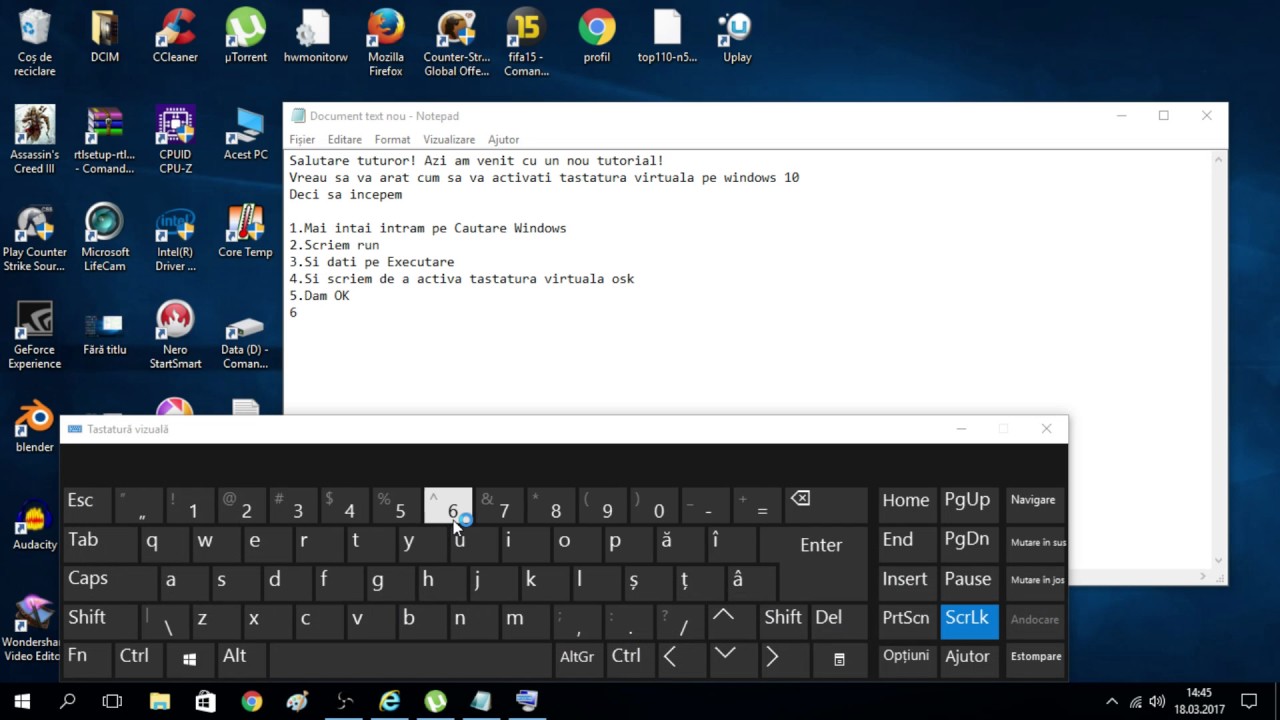Click the spacebar on virtual keyboard
The height and width of the screenshot is (720, 1280).
[x=410, y=661]
